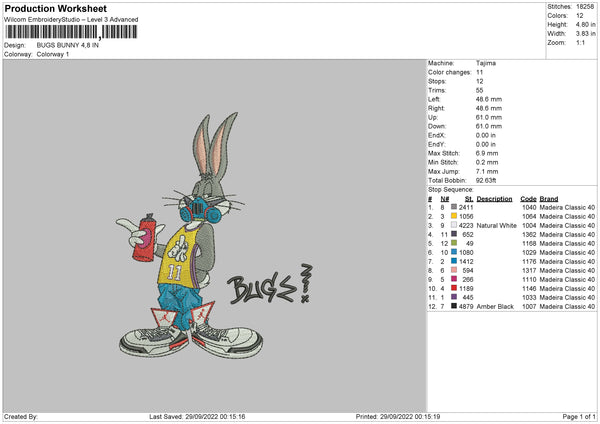The image size is (600, 424).
Task: Click the blue swatch for code 1029
Action: (x=454, y=252)
